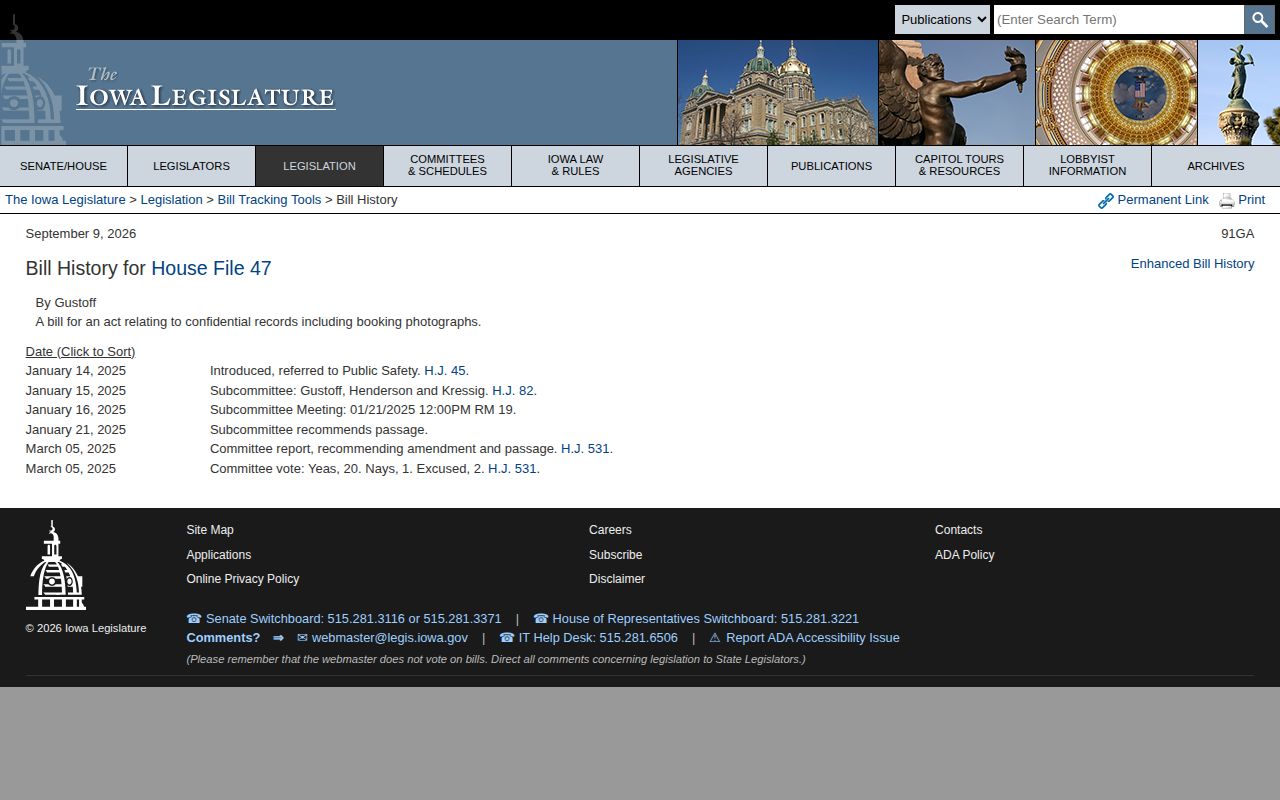Open House Journal H.J. 45 link
This screenshot has width=1280, height=800.
445,371
